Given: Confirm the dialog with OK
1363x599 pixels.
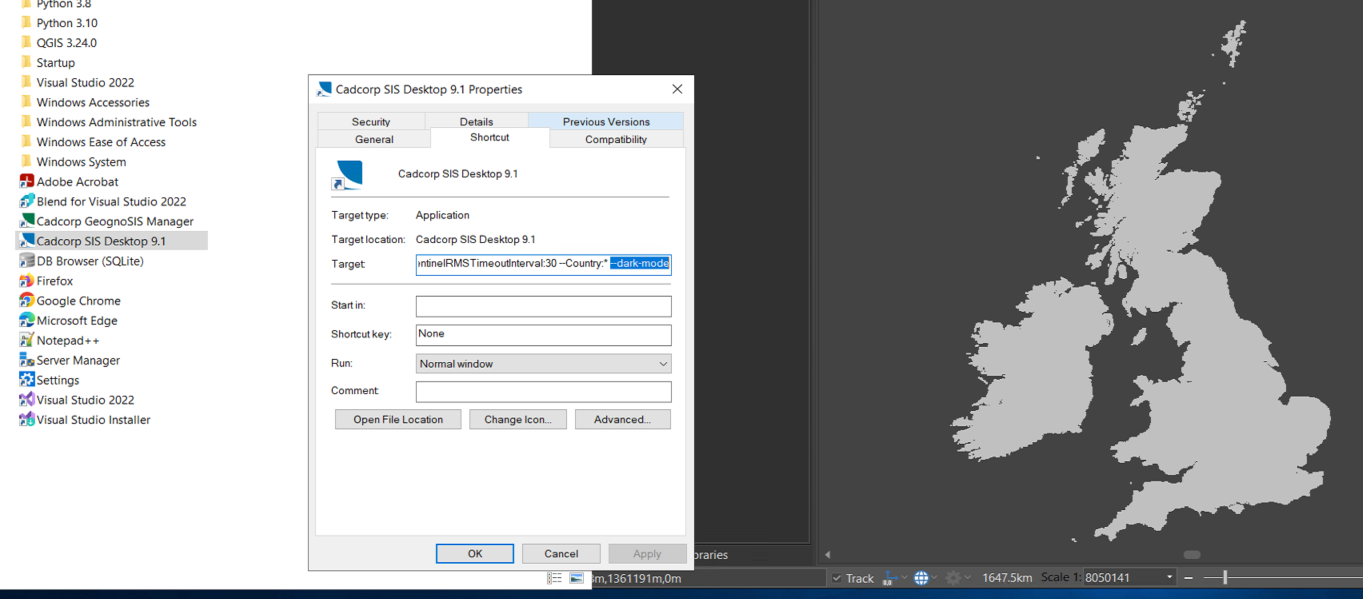Looking at the screenshot, I should pos(475,554).
